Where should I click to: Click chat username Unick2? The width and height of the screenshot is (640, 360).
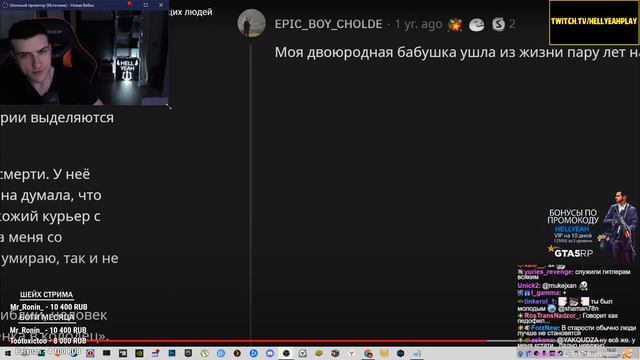pos(529,286)
